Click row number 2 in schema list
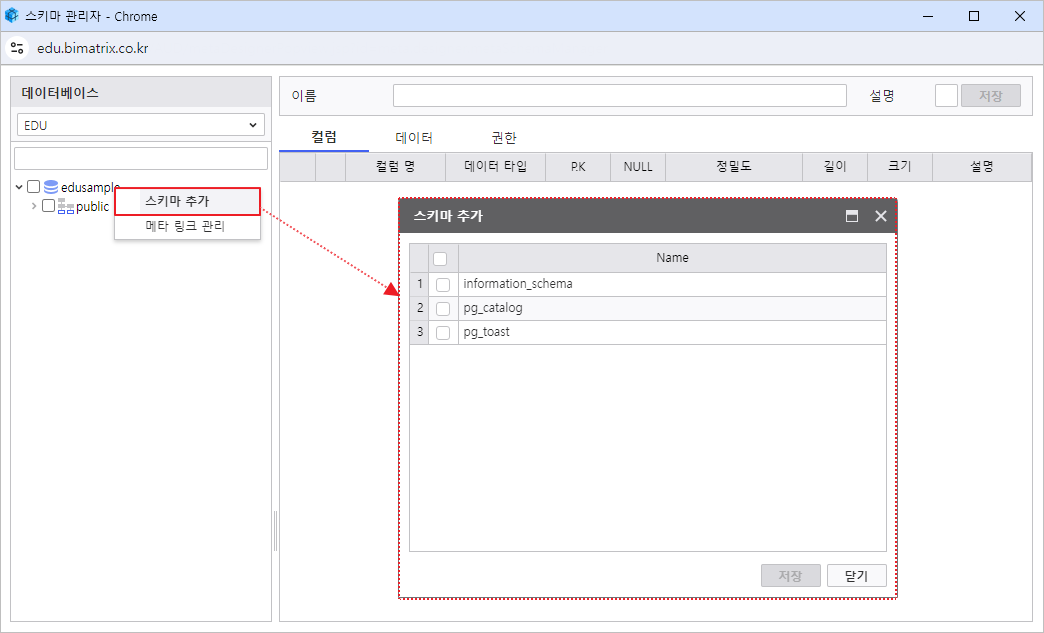This screenshot has height=633, width=1044. point(419,308)
